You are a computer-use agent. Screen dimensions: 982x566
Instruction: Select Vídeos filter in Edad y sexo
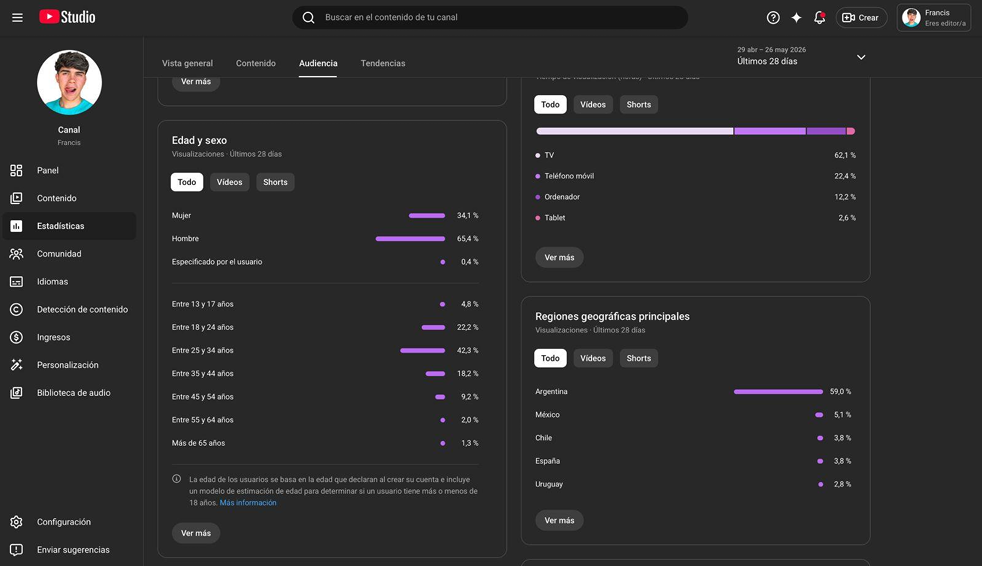229,182
